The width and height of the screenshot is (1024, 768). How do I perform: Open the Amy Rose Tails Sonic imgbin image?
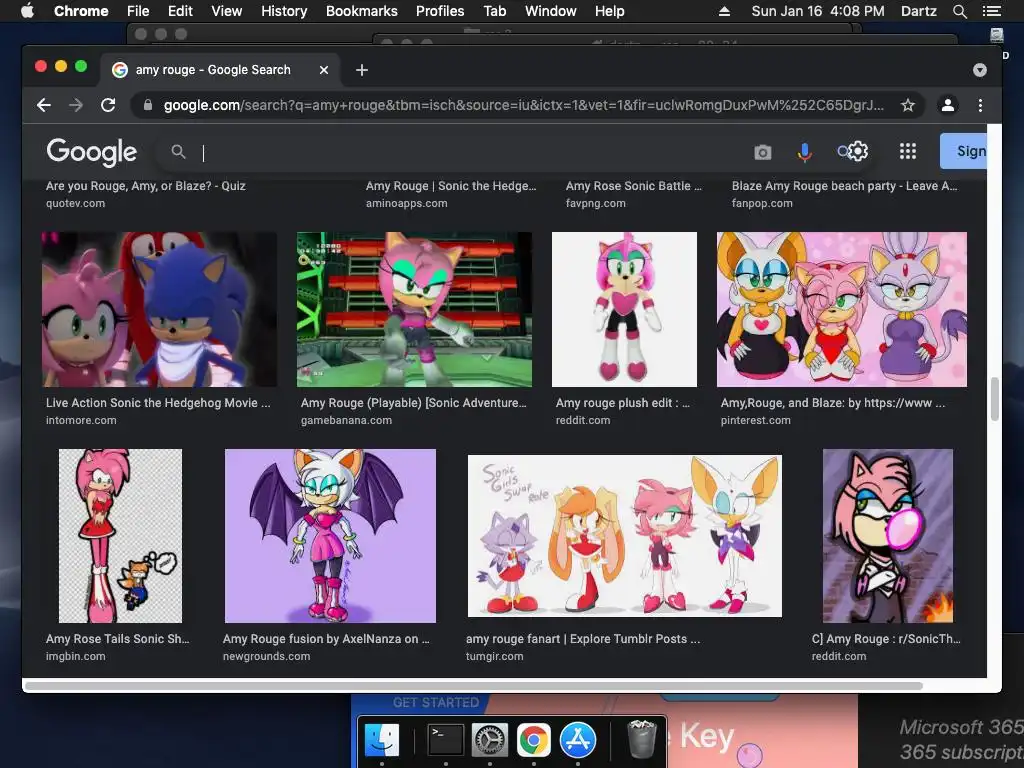pos(120,536)
